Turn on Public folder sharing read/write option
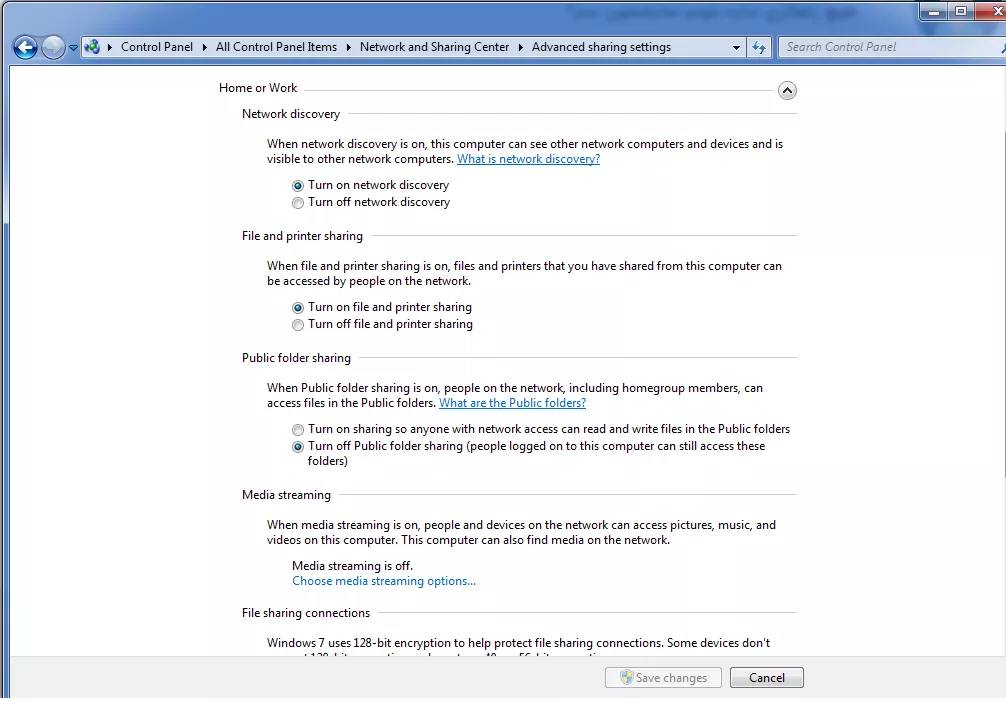1006x701 pixels. point(298,430)
